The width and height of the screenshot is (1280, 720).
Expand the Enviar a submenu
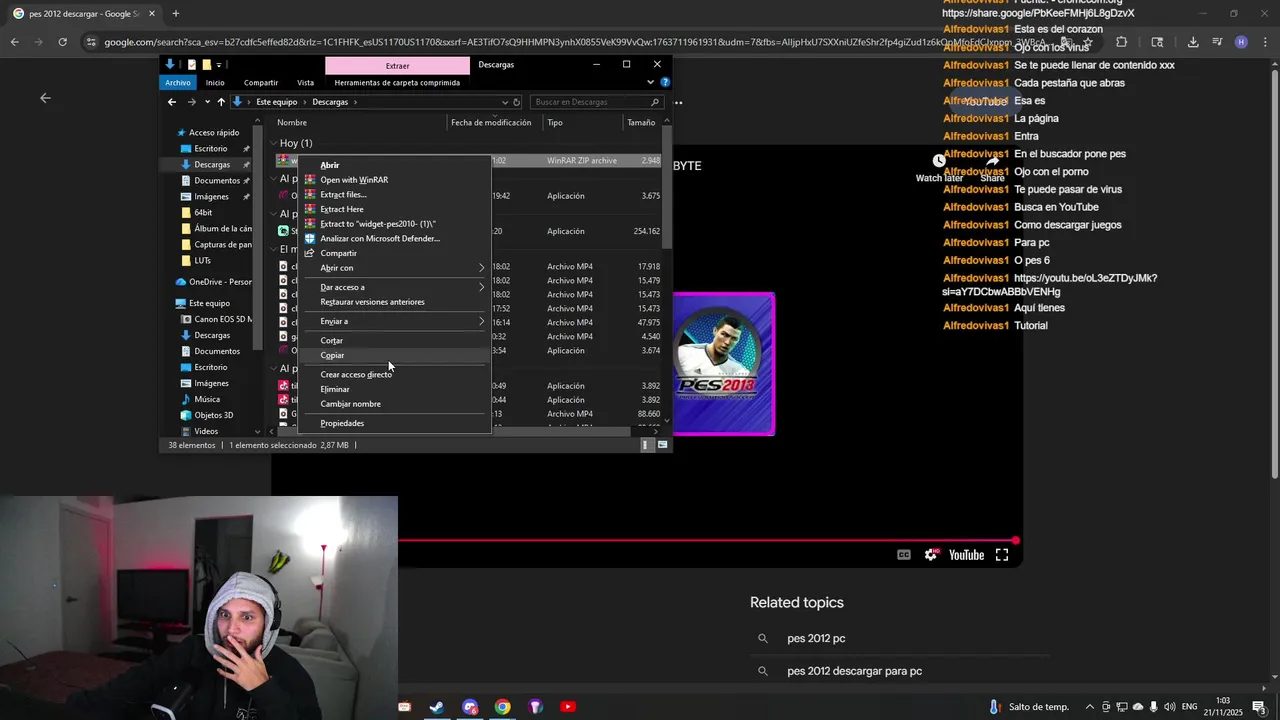coord(395,321)
